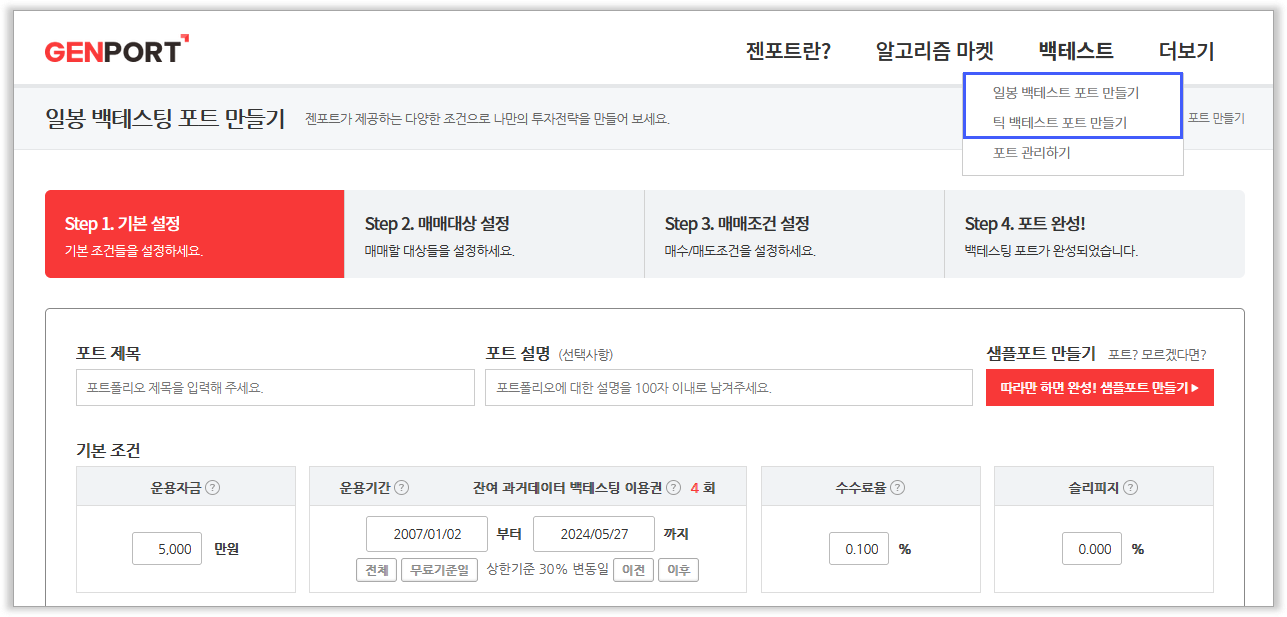
Task: Go to Step 2. 매매대상 설정 tab
Action: [x=494, y=234]
